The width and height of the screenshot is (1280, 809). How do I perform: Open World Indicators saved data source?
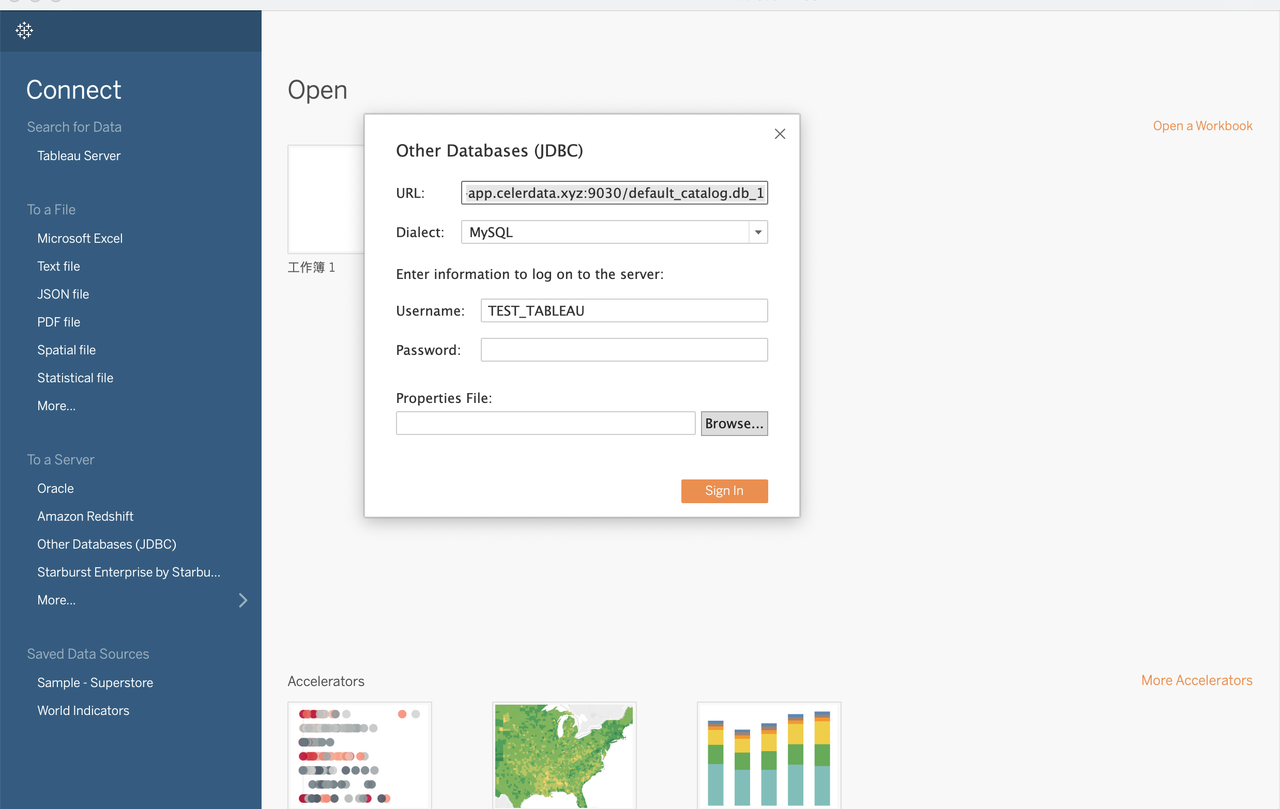point(83,710)
